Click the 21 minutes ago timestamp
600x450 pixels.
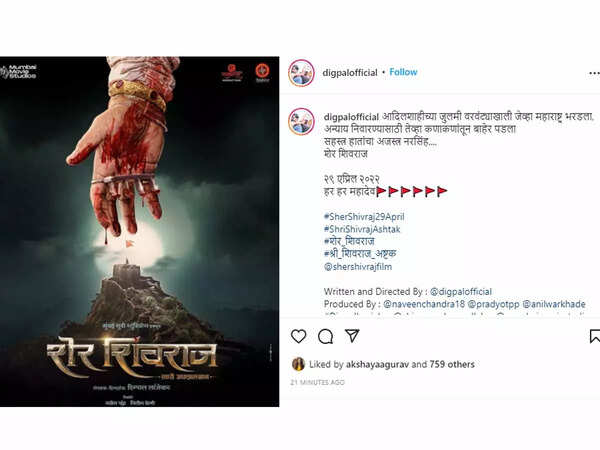point(317,382)
